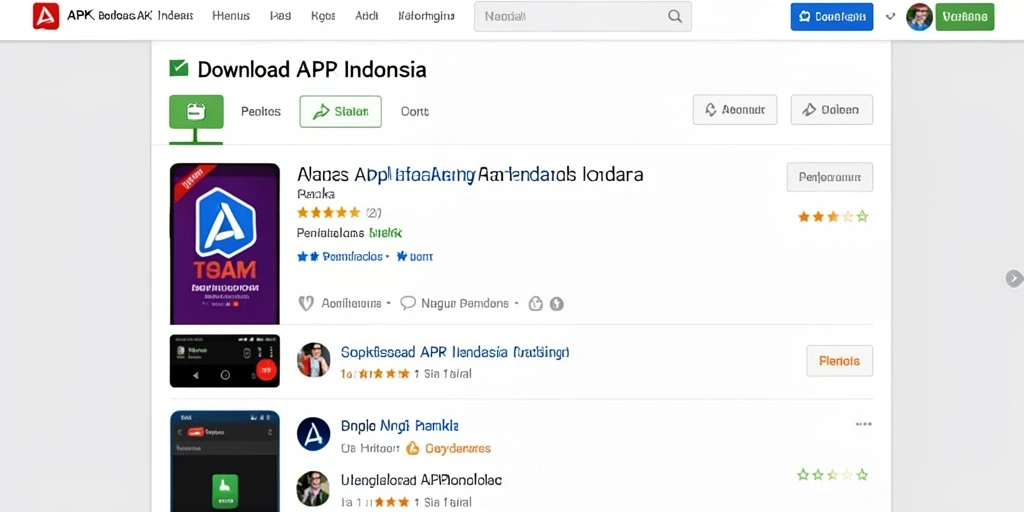Open the Audi menu item
This screenshot has height=512, width=1024.
(366, 16)
